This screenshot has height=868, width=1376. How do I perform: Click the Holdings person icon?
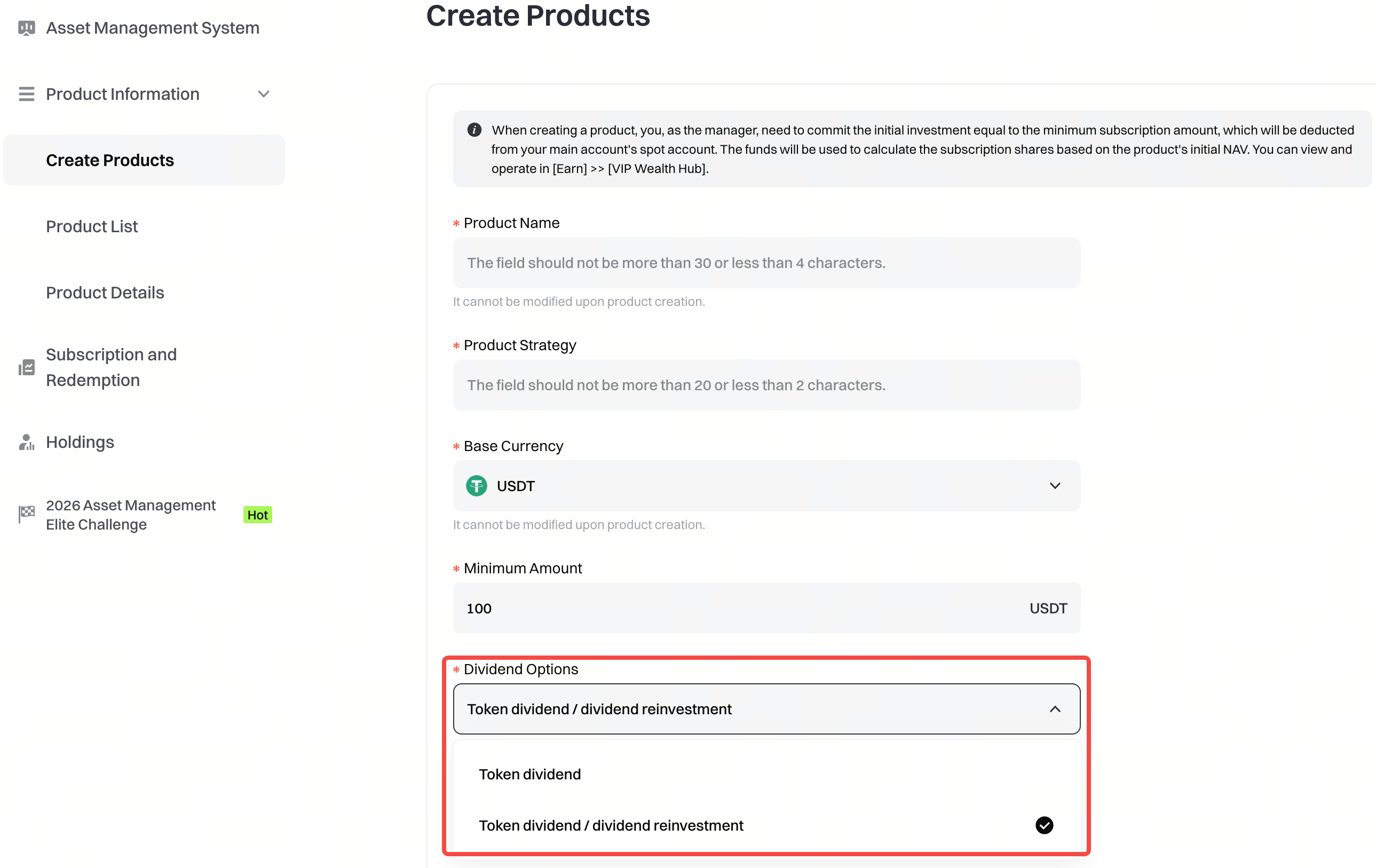pyautogui.click(x=26, y=443)
